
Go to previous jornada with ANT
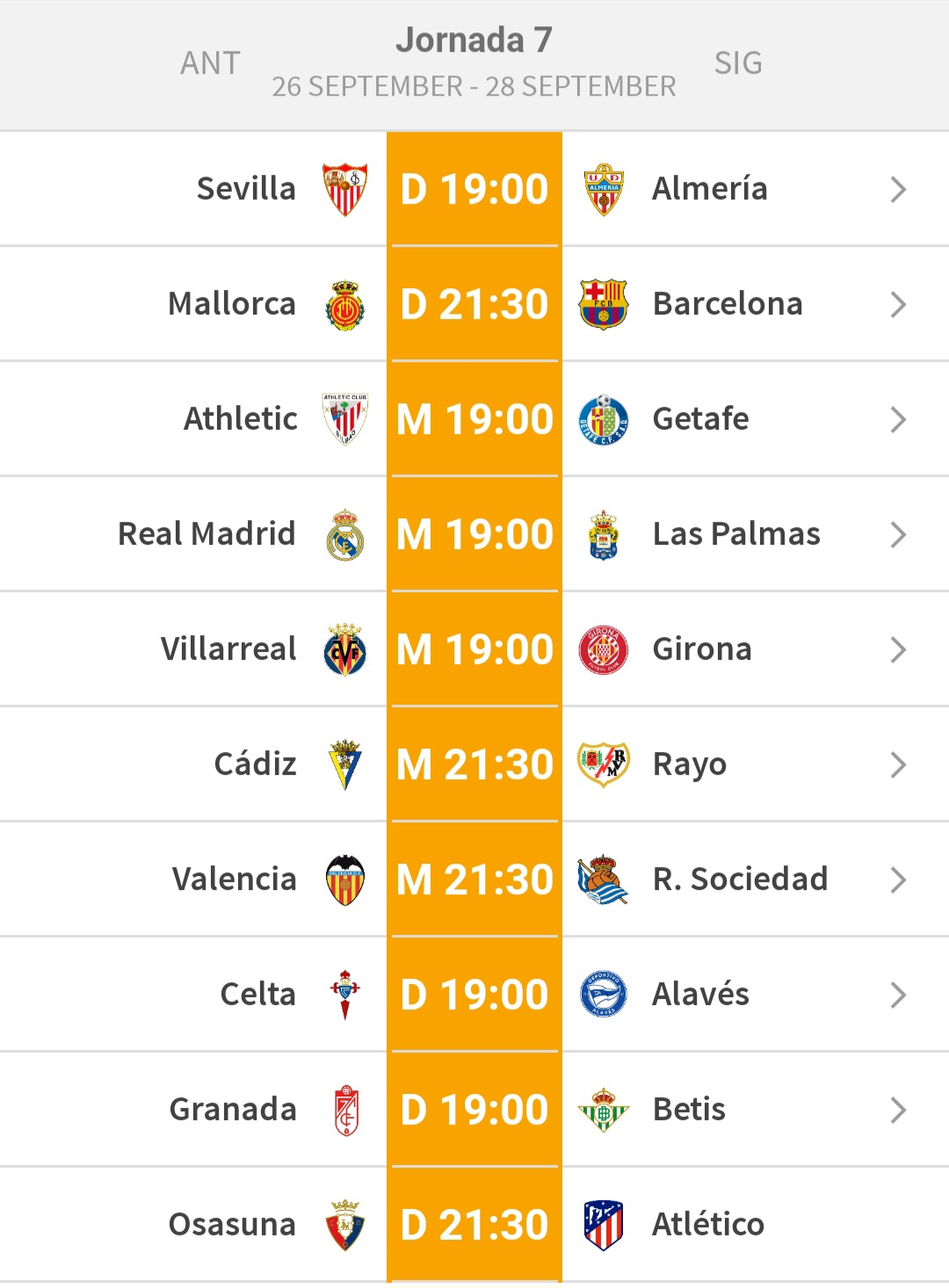click(210, 63)
